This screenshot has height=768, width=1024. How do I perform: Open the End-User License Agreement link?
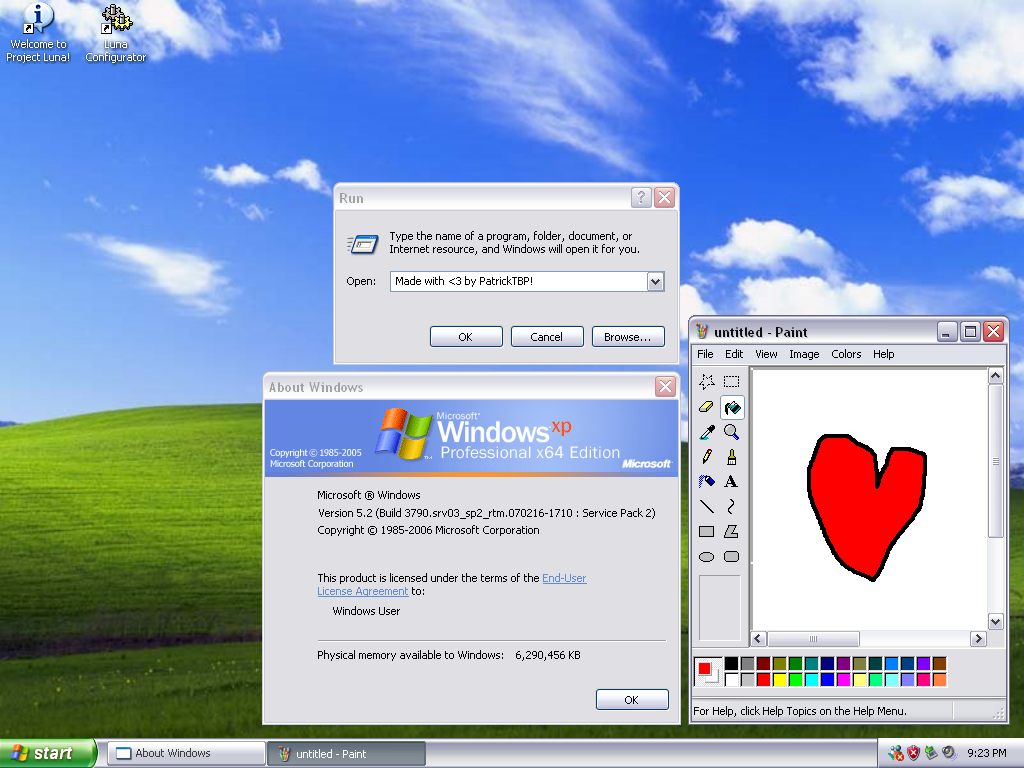(452, 584)
